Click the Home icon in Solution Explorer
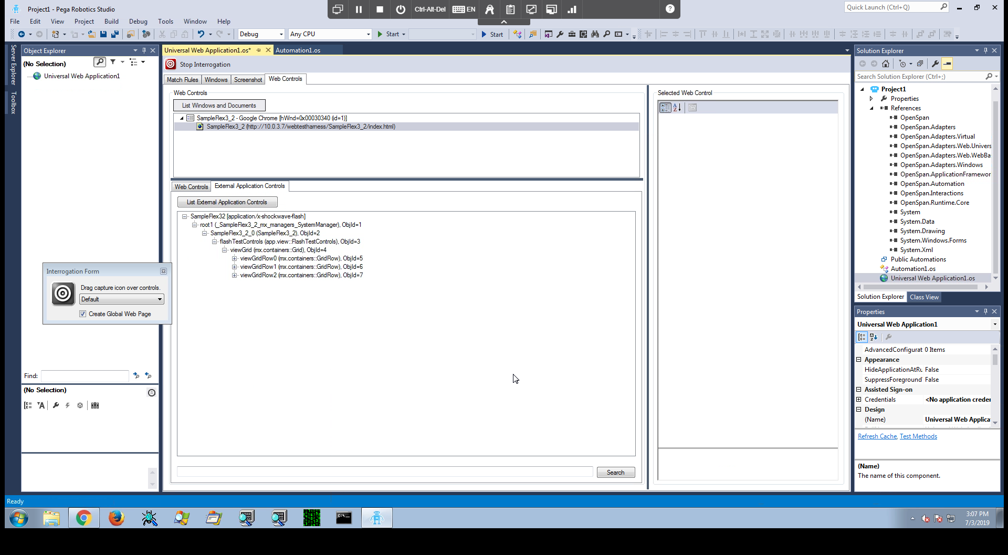Viewport: 1008px width, 555px height. (x=886, y=64)
